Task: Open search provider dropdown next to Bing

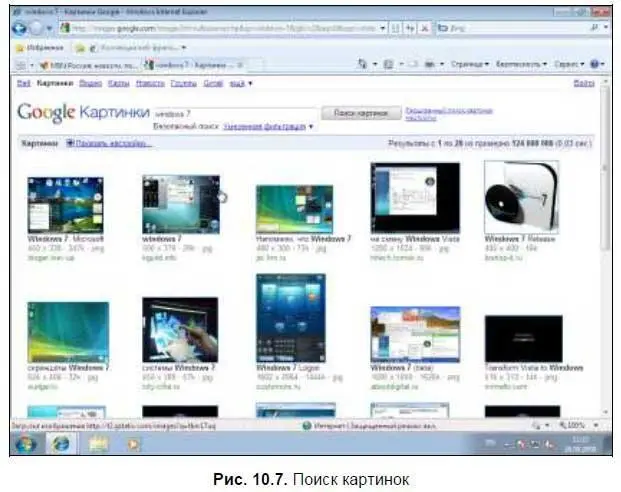Action: point(606,27)
